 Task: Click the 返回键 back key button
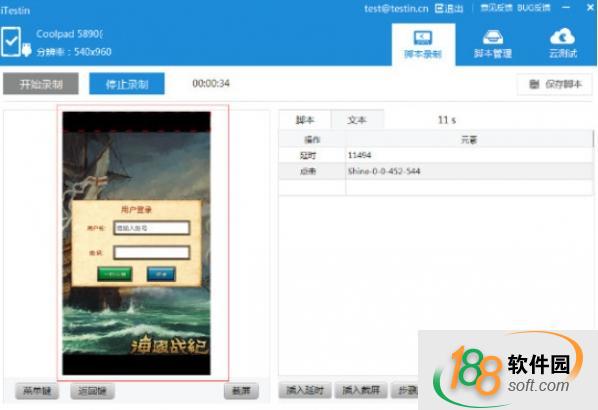tap(92, 391)
